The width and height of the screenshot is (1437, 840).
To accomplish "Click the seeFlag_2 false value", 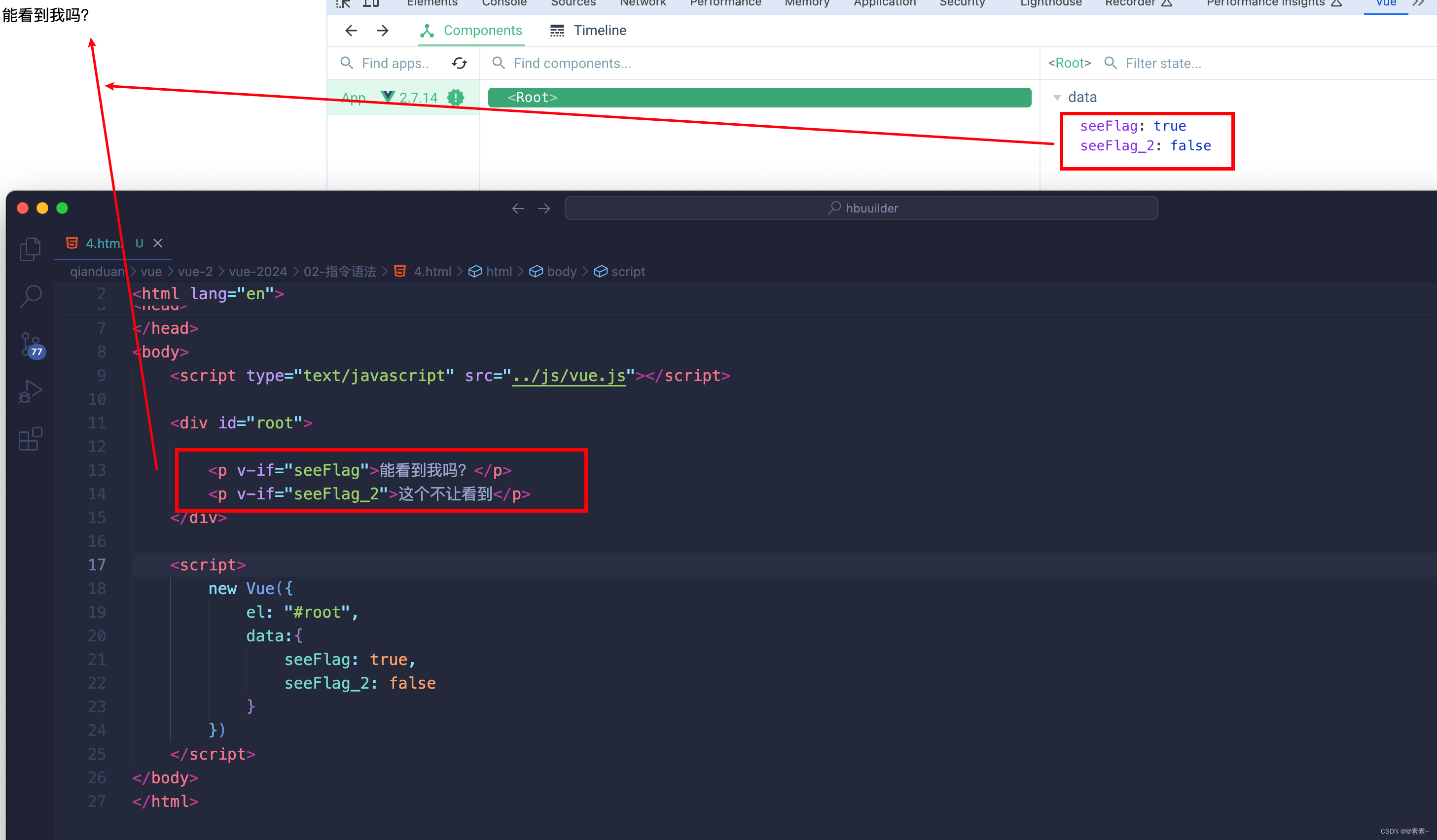I will coord(1190,146).
